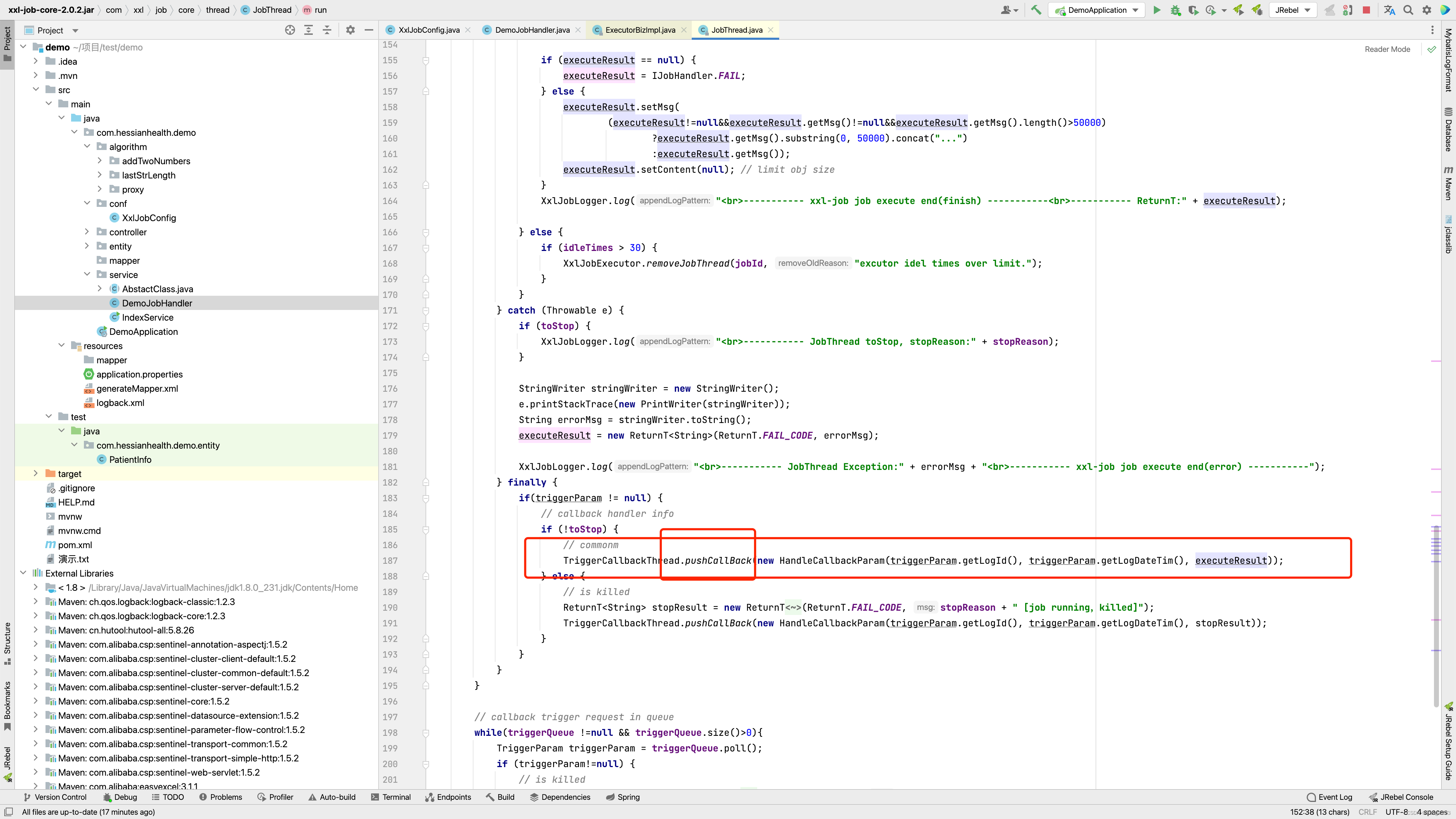Toggle Reader Mode in editor

(1387, 49)
